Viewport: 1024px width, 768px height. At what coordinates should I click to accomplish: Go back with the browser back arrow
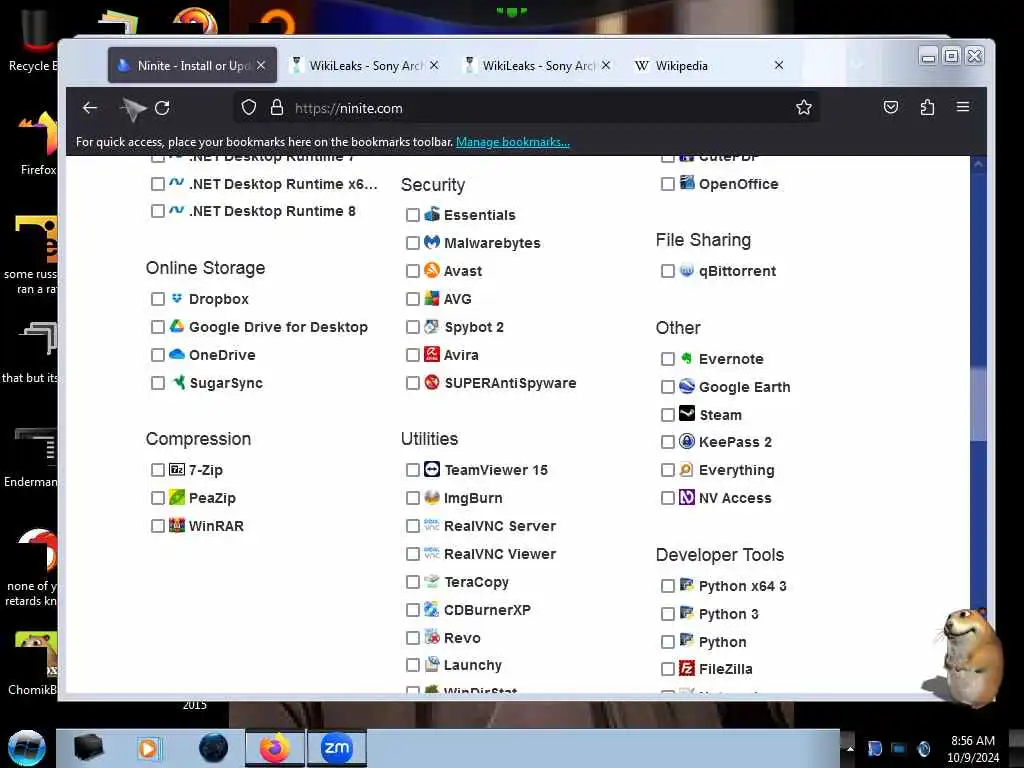point(90,108)
